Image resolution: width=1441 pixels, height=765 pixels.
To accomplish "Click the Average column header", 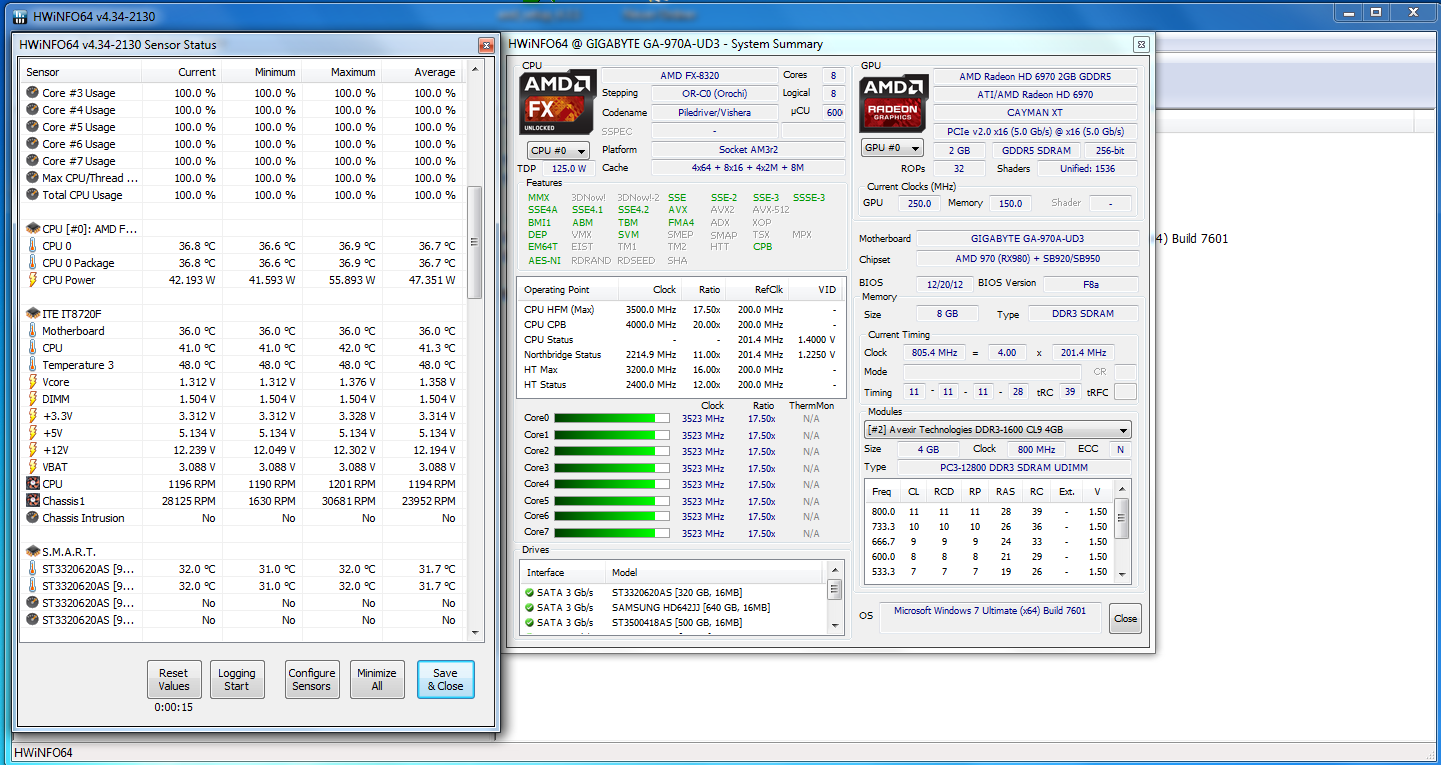I will click(x=422, y=72).
